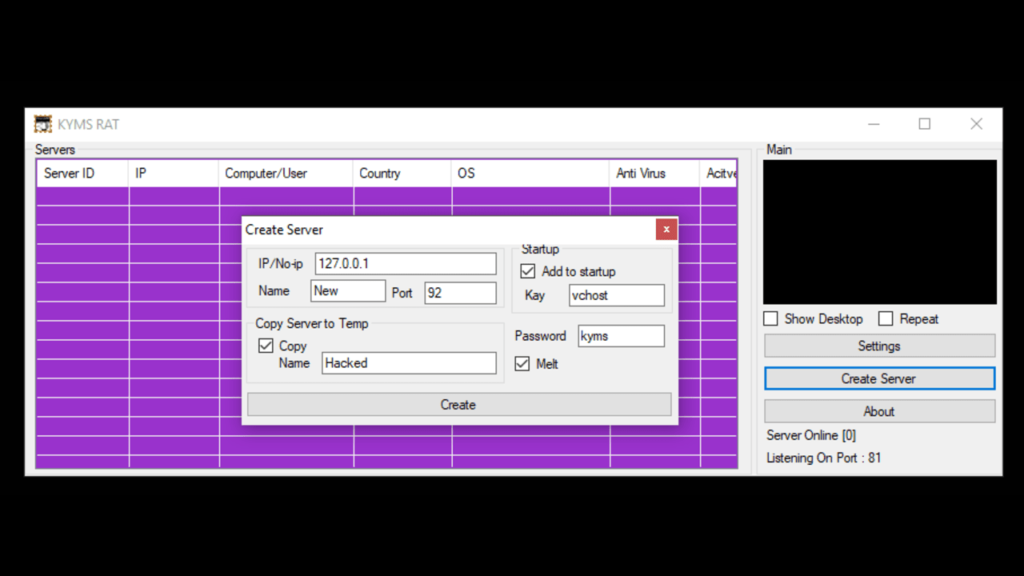
Task: Click the Kay field containing vchost
Action: click(616, 295)
